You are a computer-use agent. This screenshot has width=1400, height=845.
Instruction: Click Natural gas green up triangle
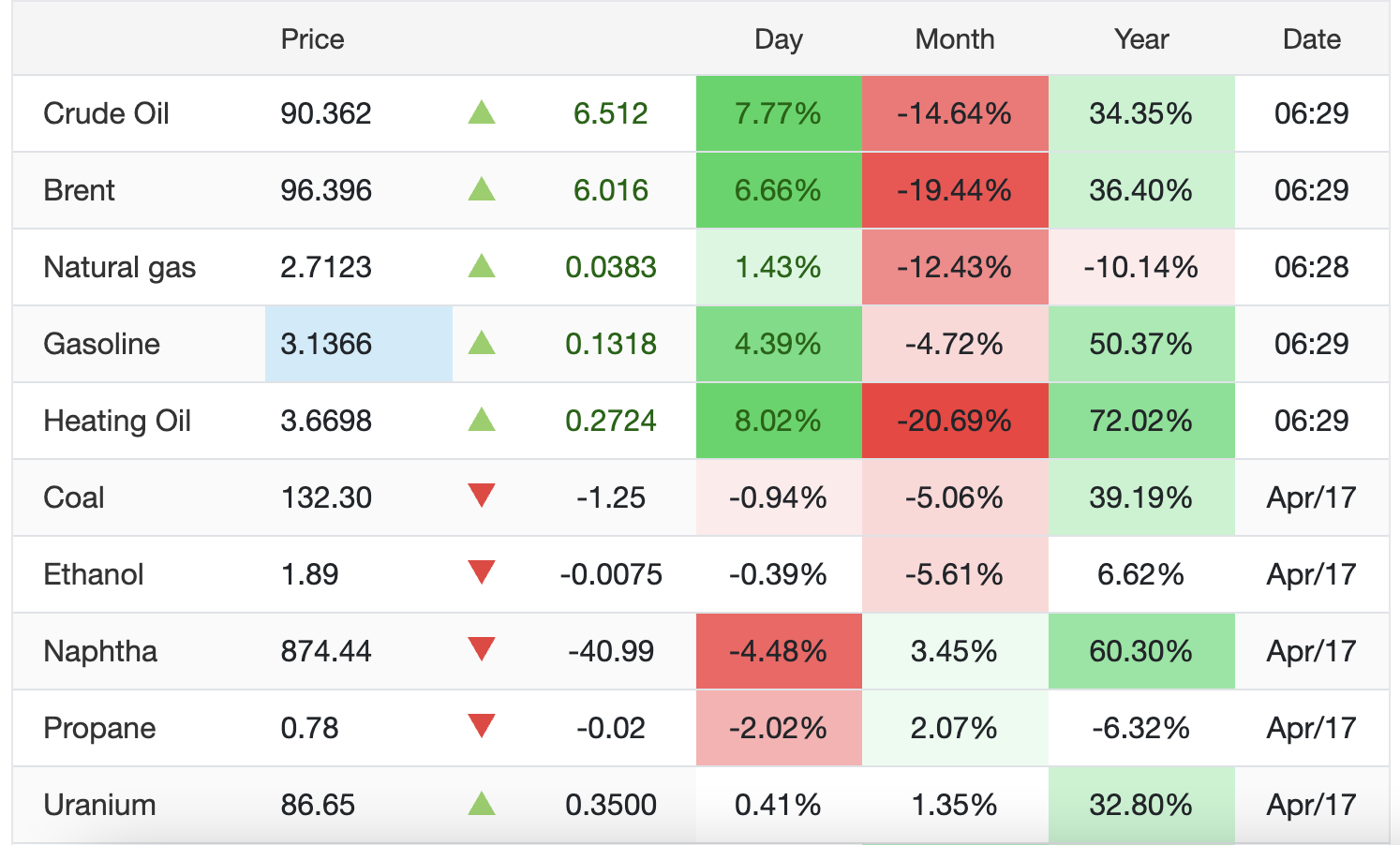[x=481, y=267]
